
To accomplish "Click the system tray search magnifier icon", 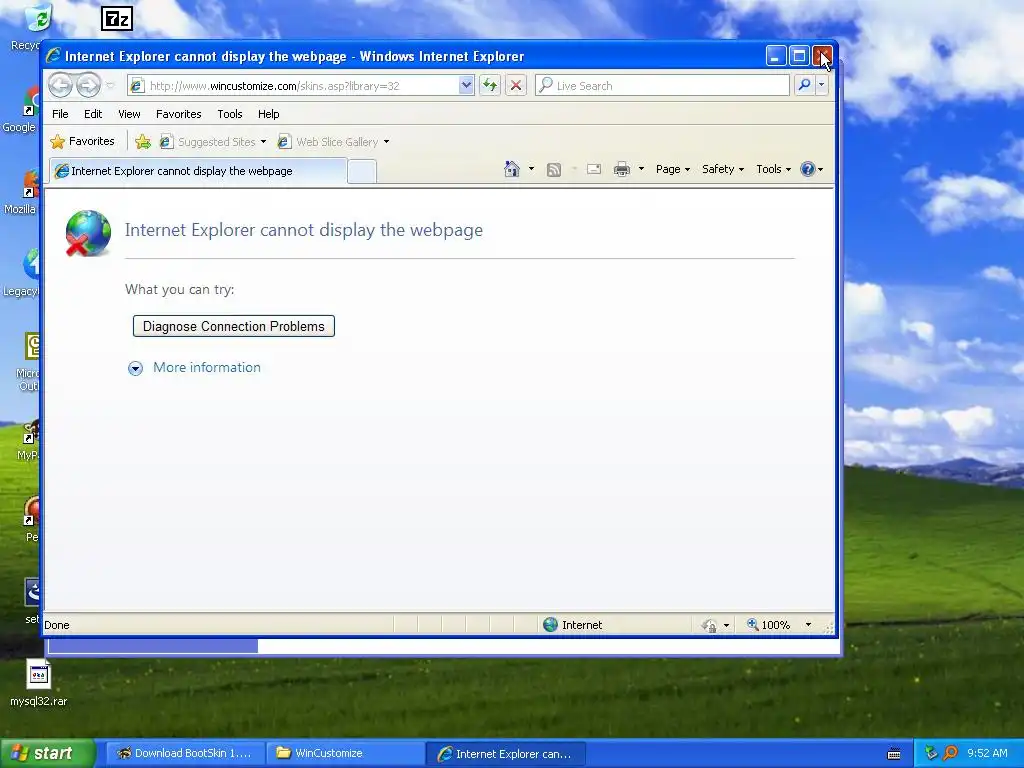I will [950, 754].
